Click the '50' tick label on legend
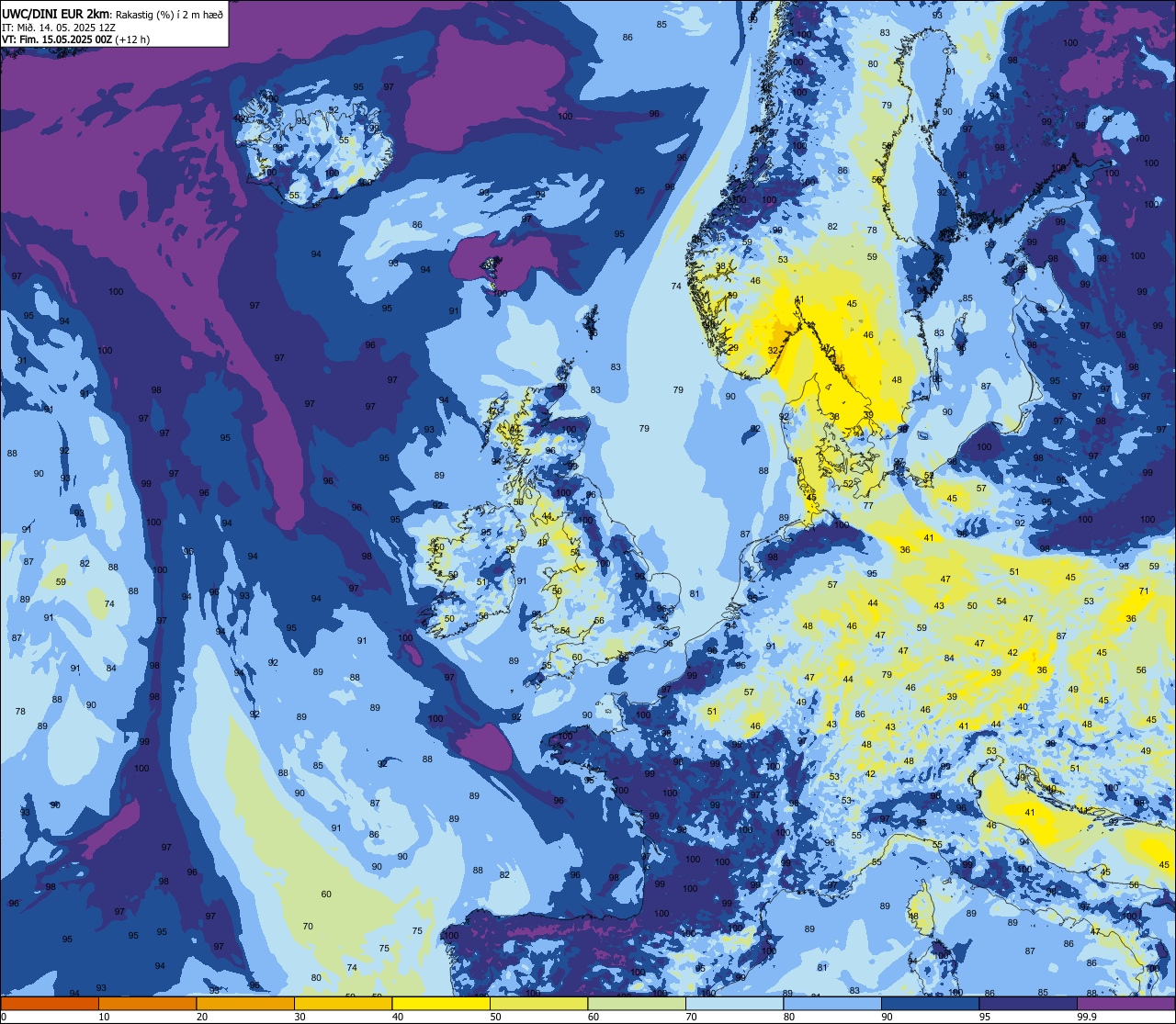Screen dimensions: 1176x1024 click(495, 1017)
